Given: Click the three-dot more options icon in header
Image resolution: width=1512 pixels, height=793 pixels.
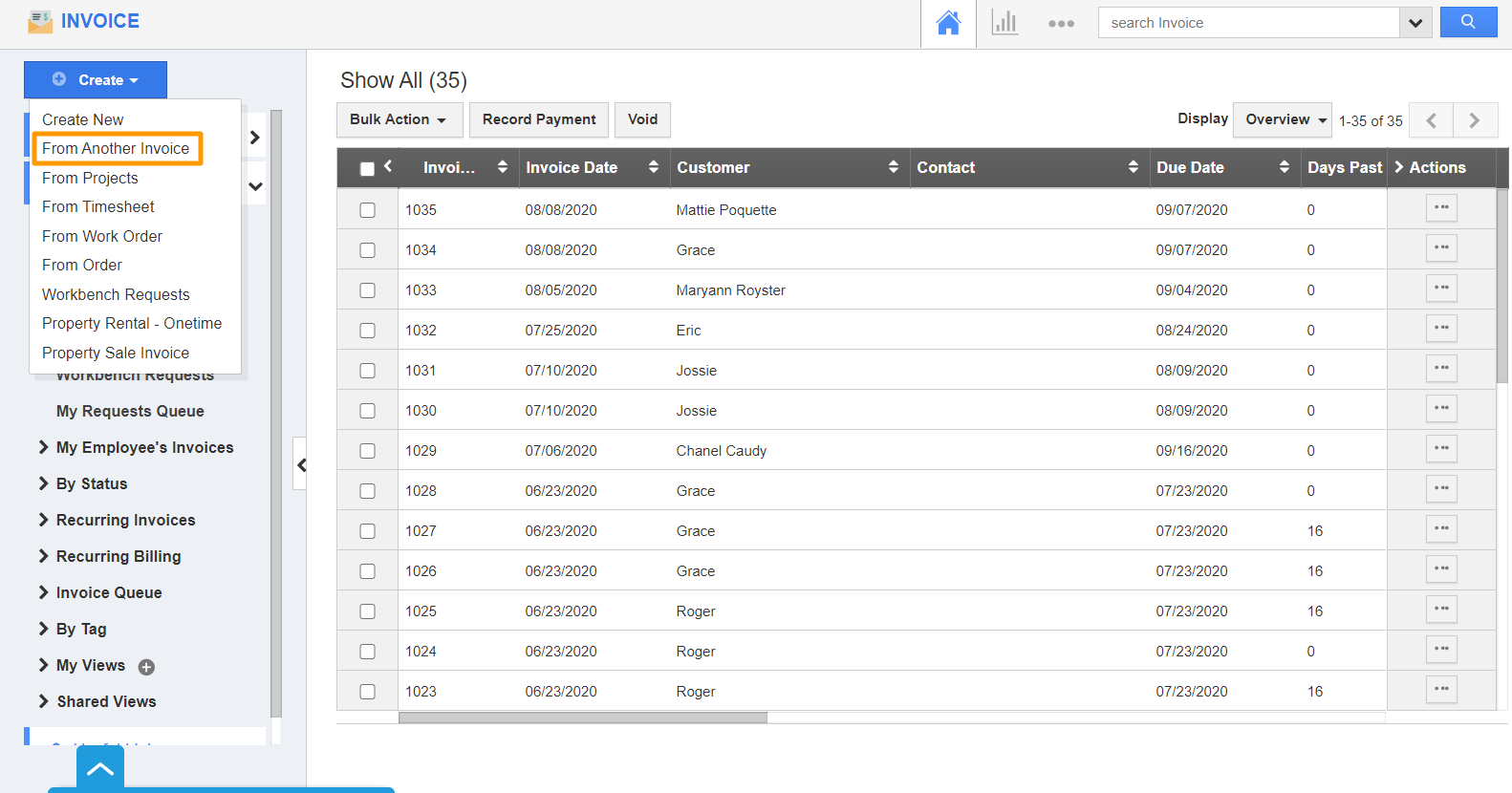Looking at the screenshot, I should pos(1061,23).
